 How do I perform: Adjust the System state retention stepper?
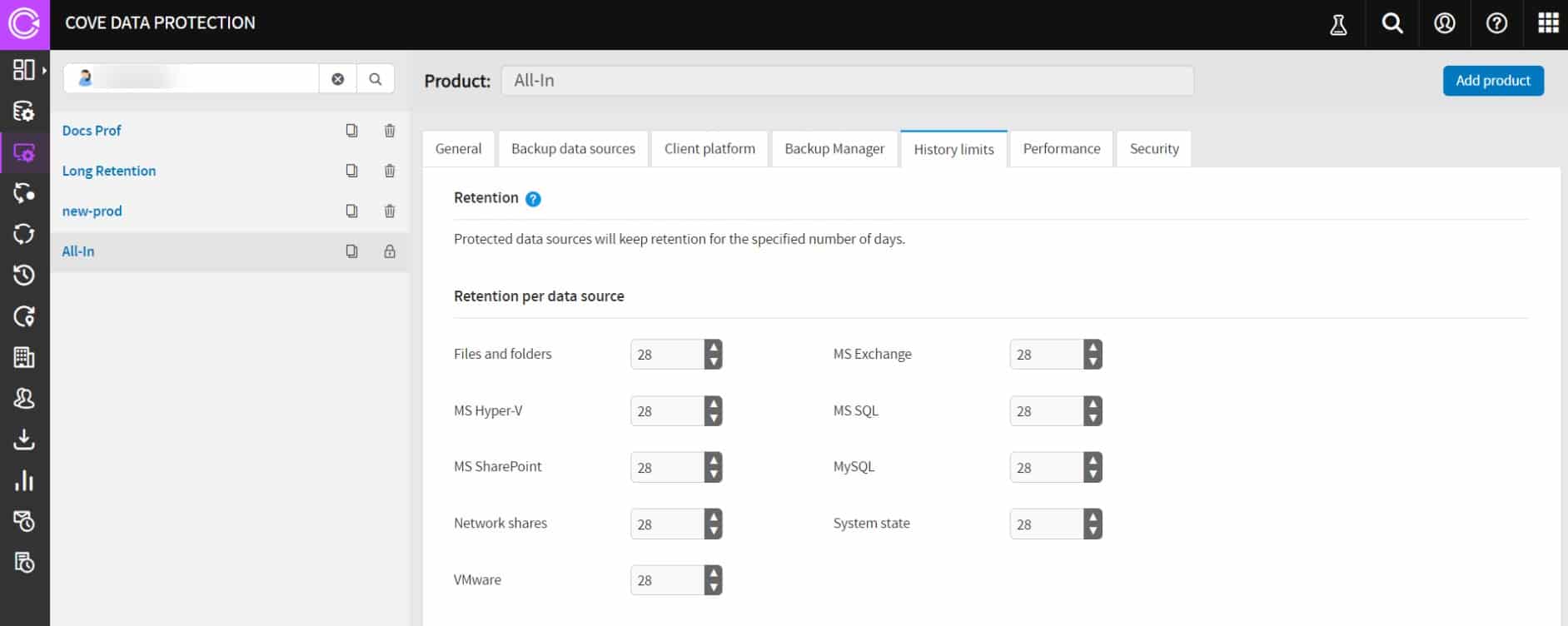pyautogui.click(x=1093, y=524)
